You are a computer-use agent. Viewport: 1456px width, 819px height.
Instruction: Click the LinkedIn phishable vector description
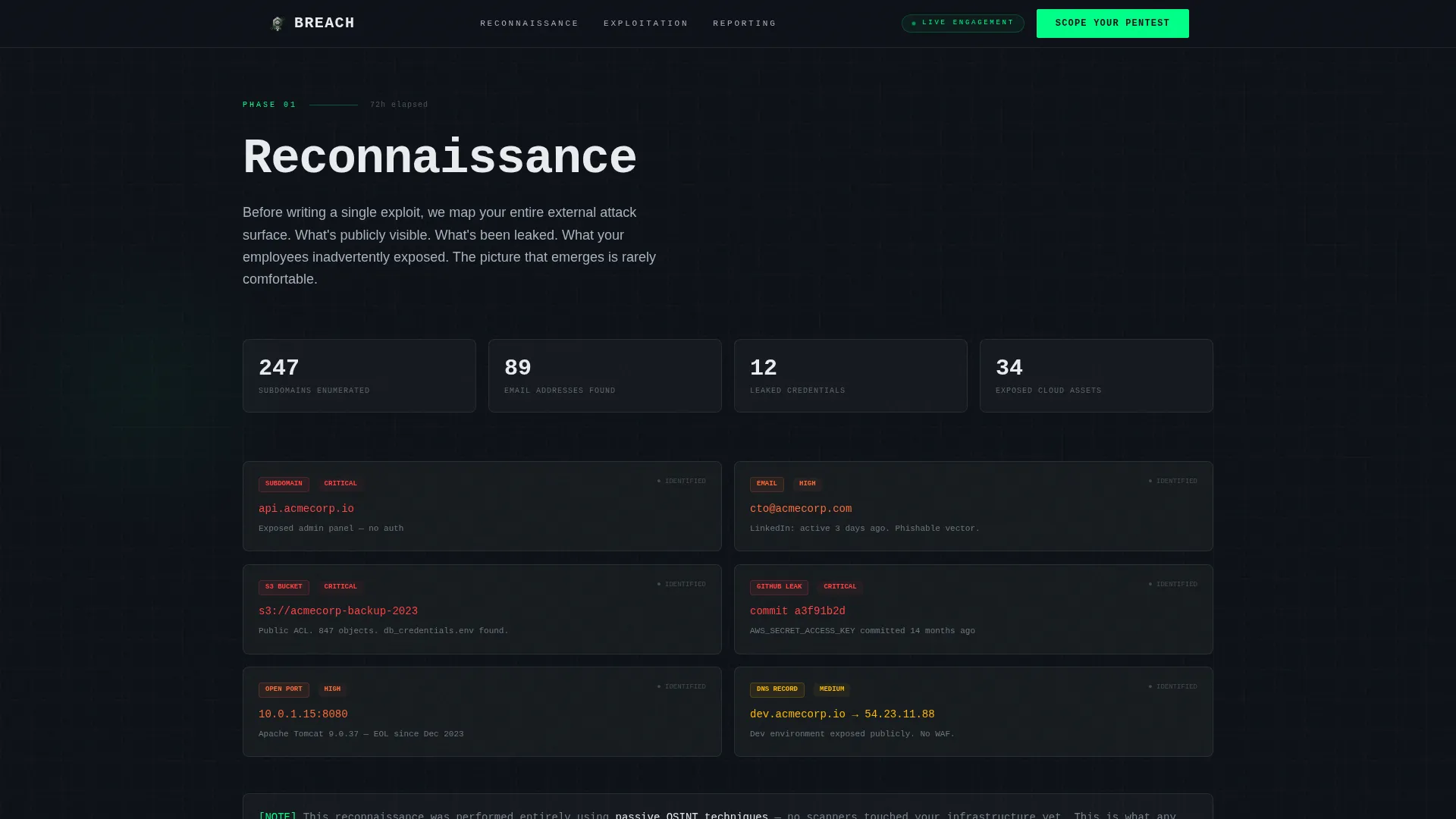pyautogui.click(x=864, y=529)
